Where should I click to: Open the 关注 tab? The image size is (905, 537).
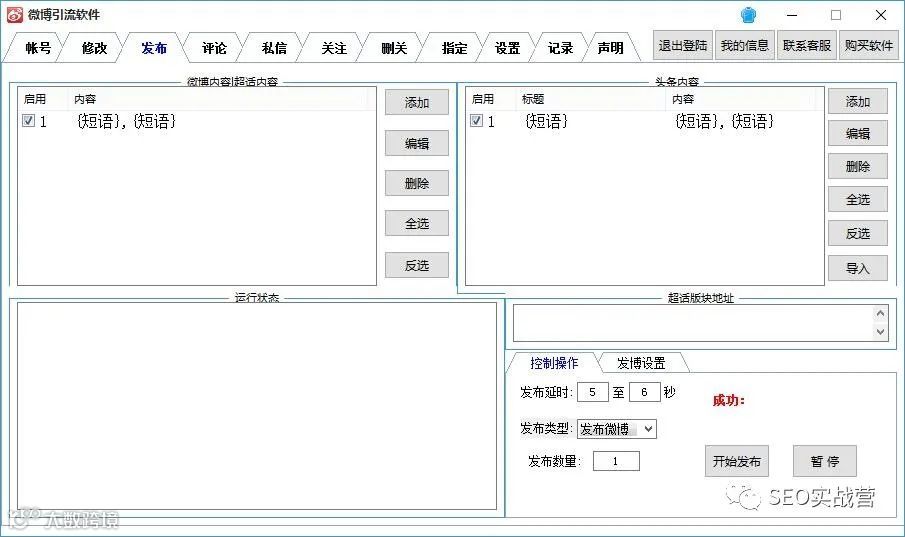click(334, 48)
